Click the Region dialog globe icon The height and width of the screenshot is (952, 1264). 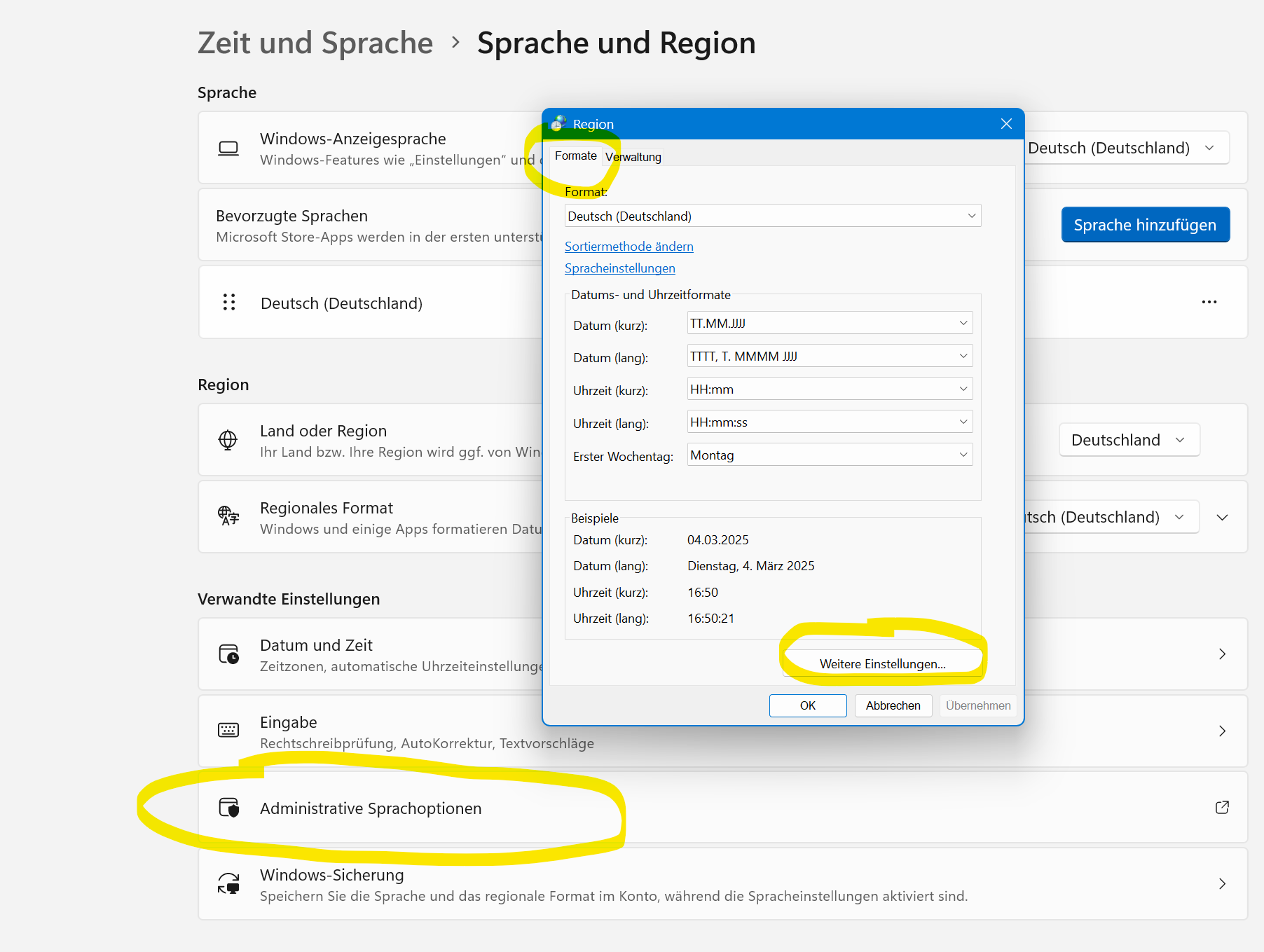coord(558,124)
